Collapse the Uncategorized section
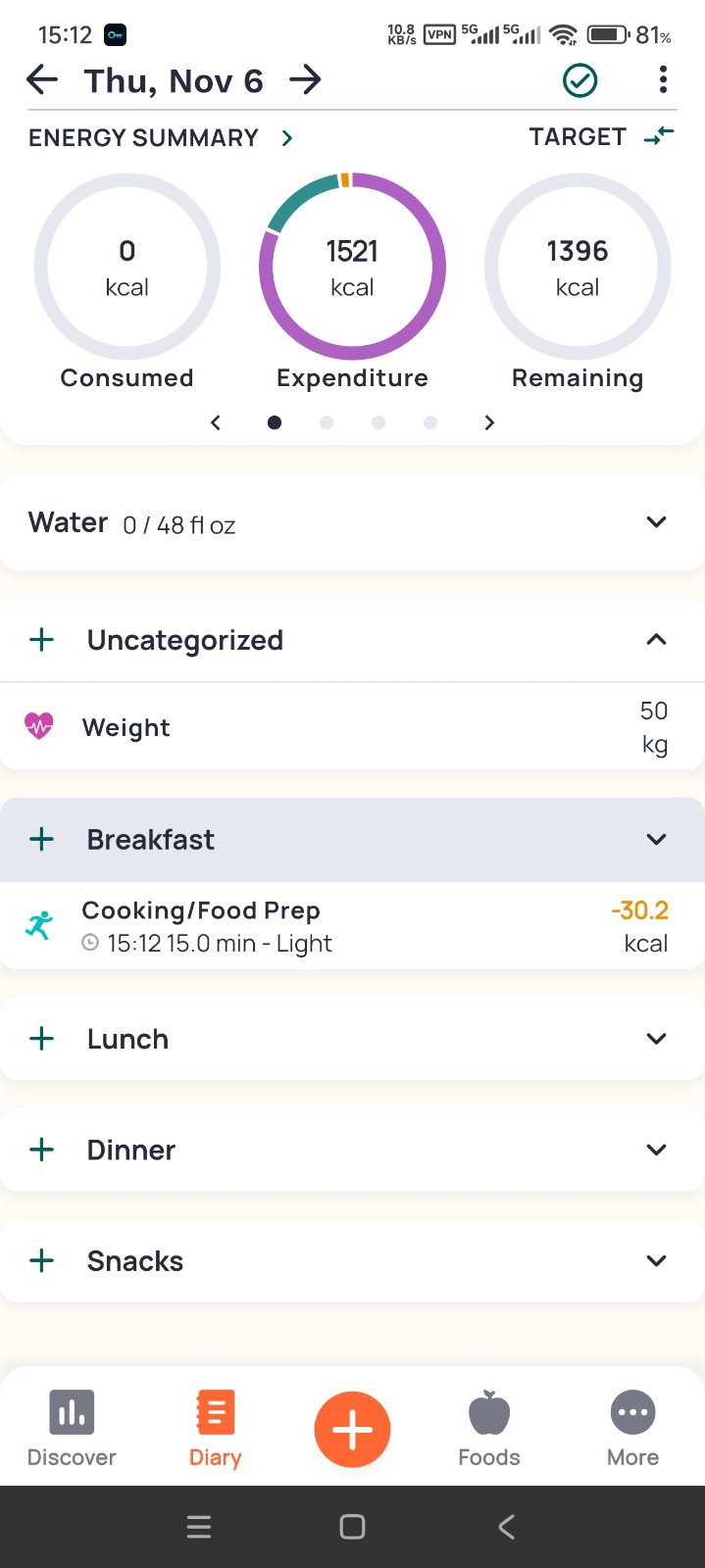705x1568 pixels. click(x=657, y=640)
